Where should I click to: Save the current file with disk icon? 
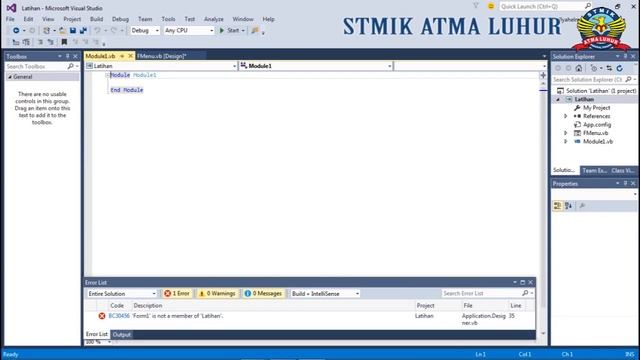[x=73, y=31]
